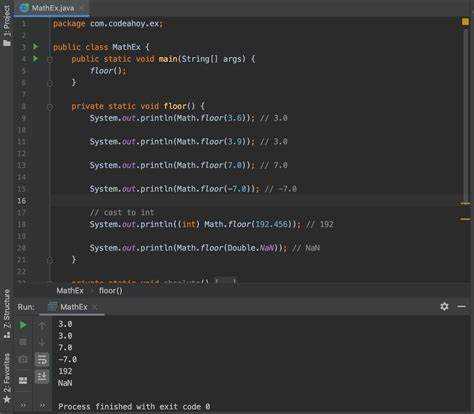Toggle the layout icon in Run toolbar
474x414 pixels.
pos(23,380)
